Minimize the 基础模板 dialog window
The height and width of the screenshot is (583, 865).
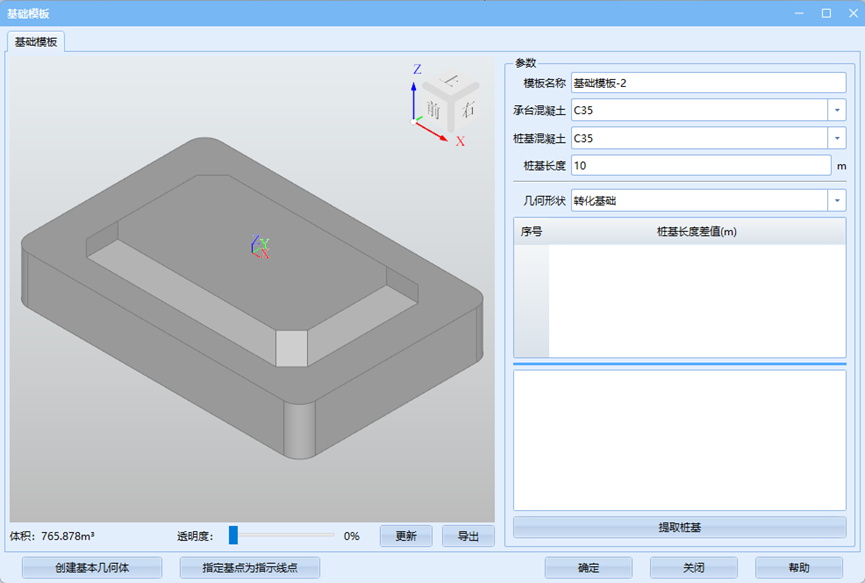coord(799,13)
